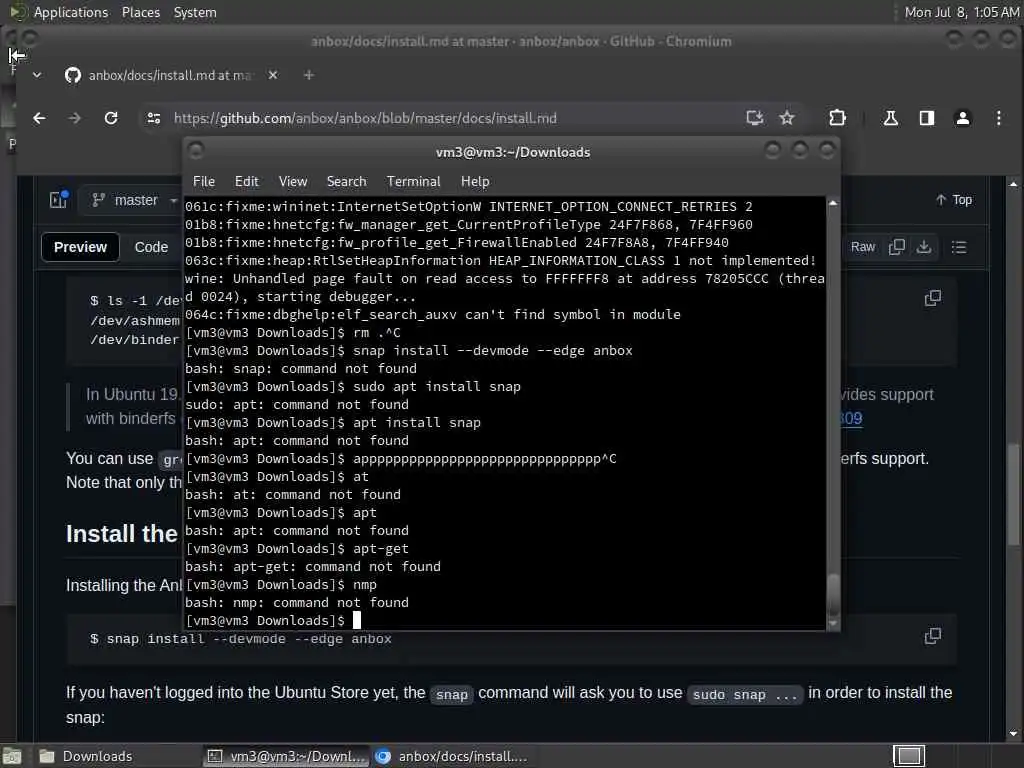The height and width of the screenshot is (768, 1024).
Task: Click the terminal scrollbar down arrow
Action: 833,624
